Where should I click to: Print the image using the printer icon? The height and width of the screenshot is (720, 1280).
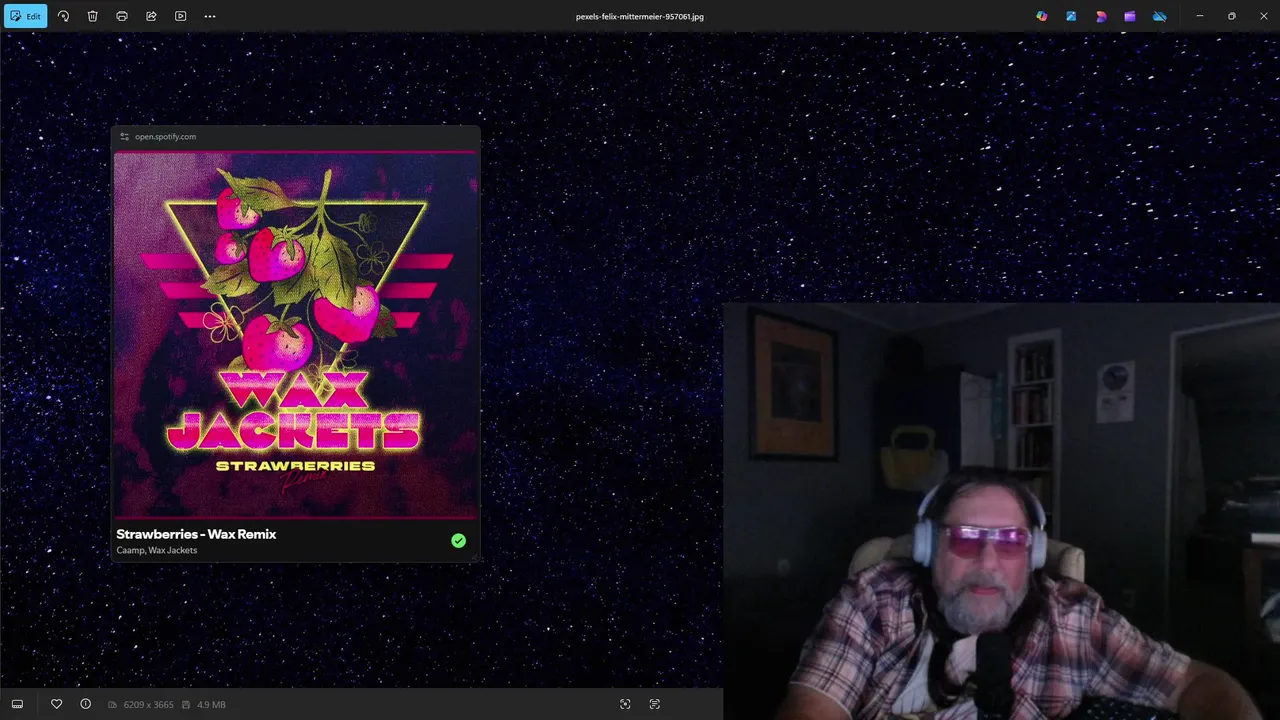point(122,16)
